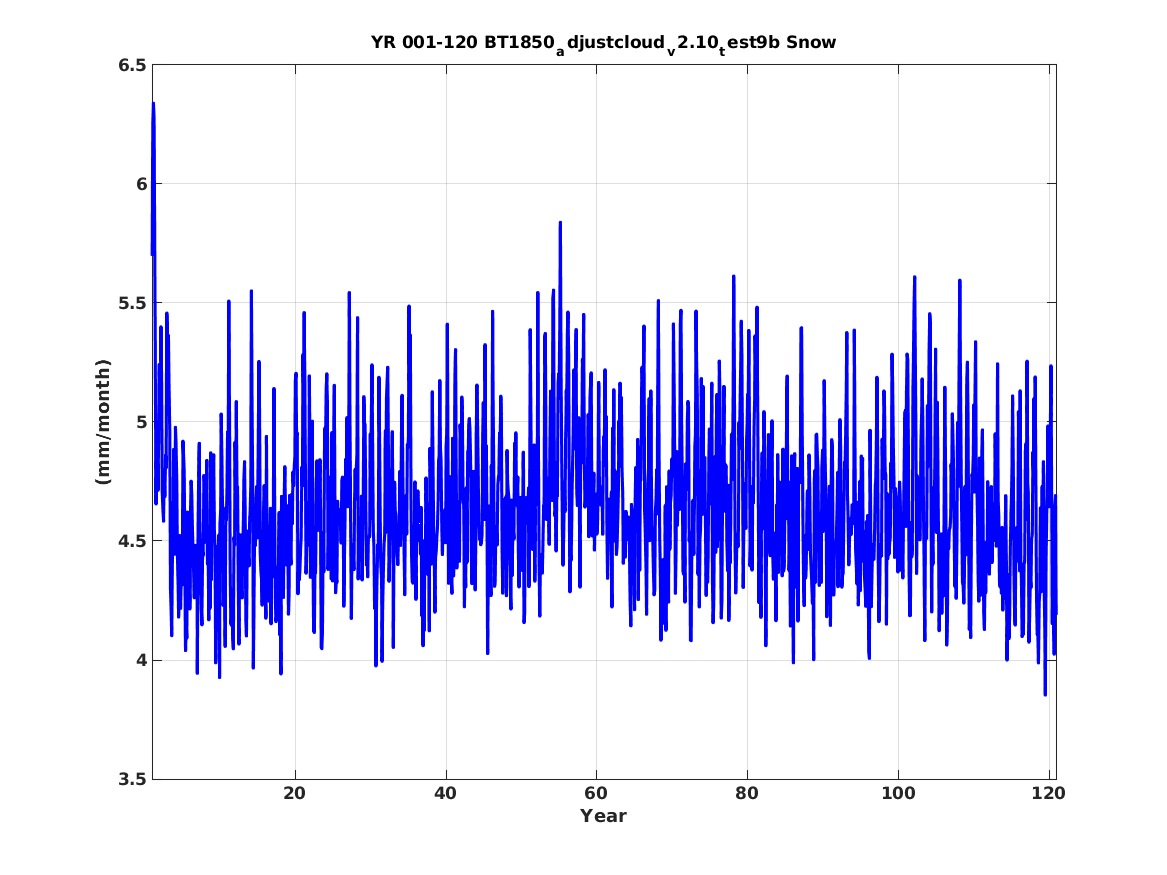Click the x-axis tick label '120'
Screen dimensions: 1167x875
click(x=1049, y=794)
